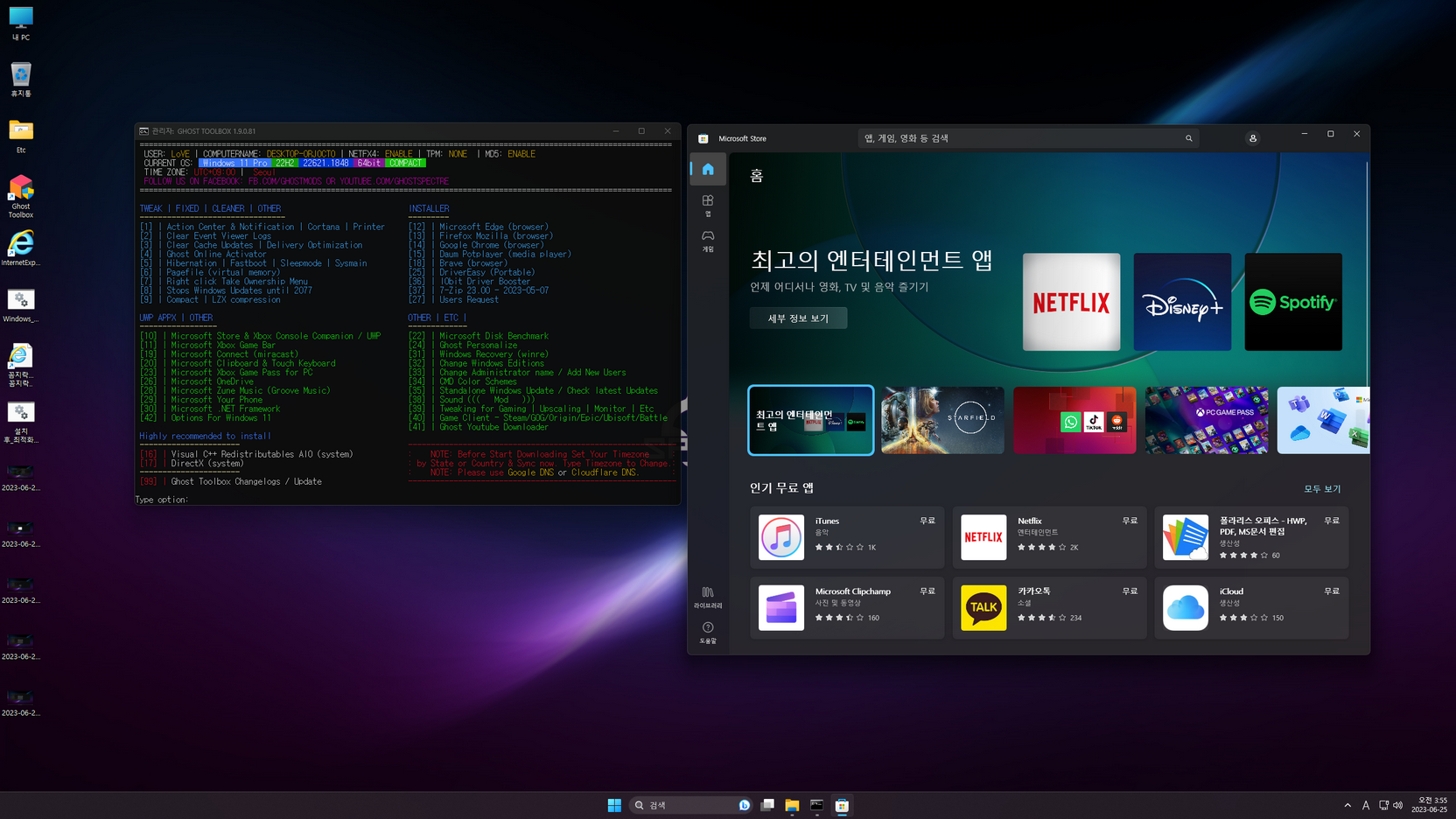Open the 내 PC desktop icon
The width and height of the screenshot is (1456, 819).
point(21,24)
